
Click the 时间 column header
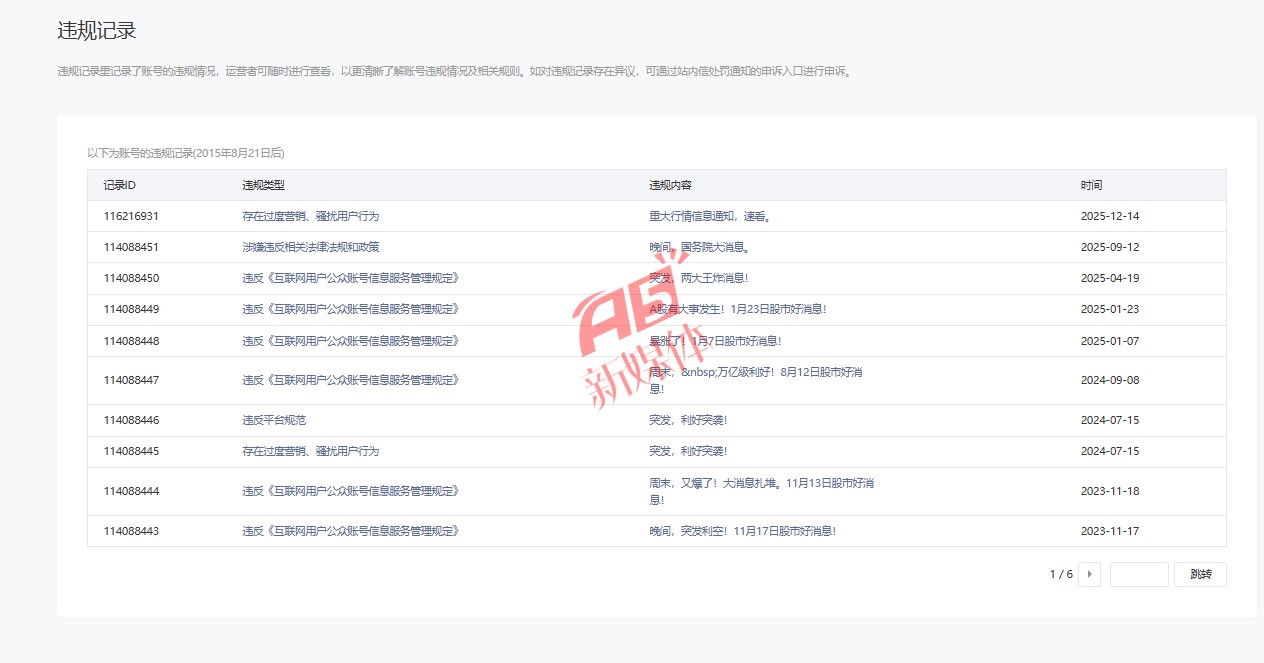coord(1091,185)
